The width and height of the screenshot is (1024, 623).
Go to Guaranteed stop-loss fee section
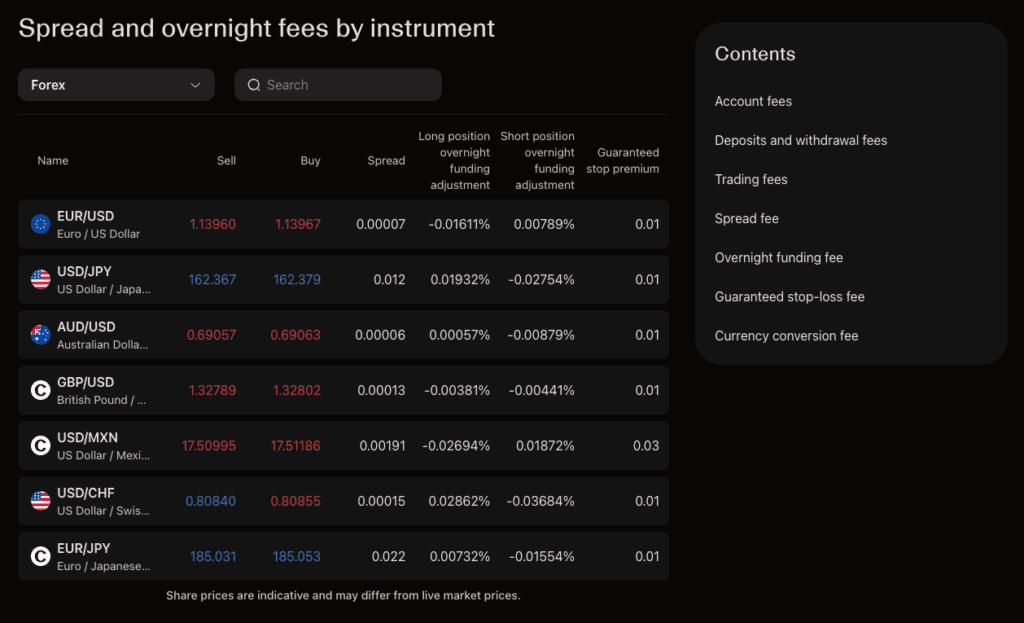click(x=790, y=297)
